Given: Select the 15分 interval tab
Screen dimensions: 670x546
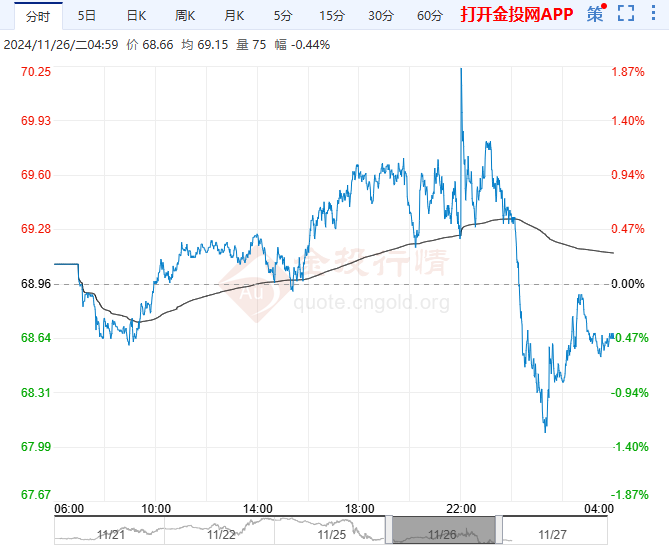Looking at the screenshot, I should click(x=330, y=15).
